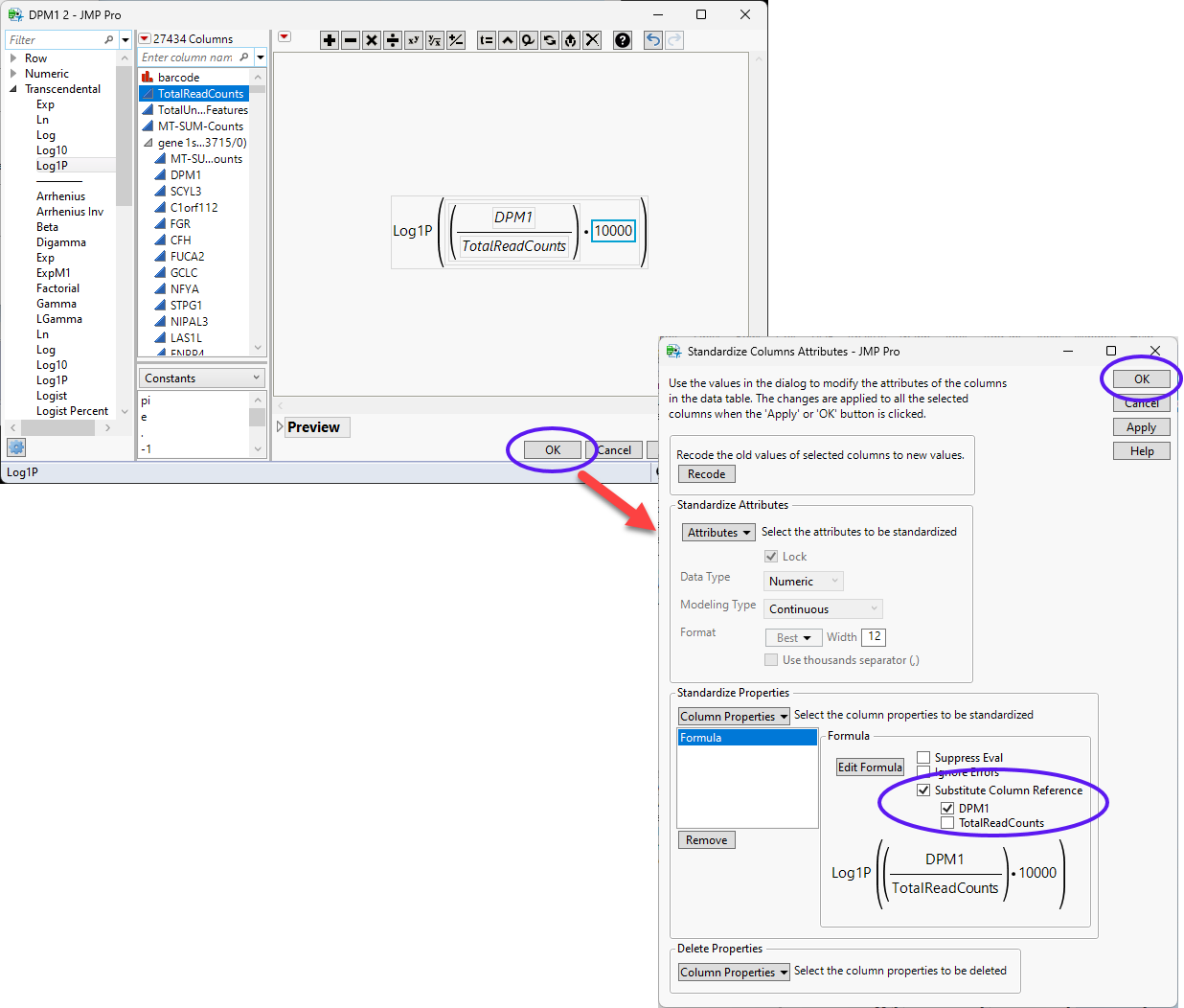Click OK in the formula editor window
This screenshot has width=1184, height=1008.
tap(553, 450)
